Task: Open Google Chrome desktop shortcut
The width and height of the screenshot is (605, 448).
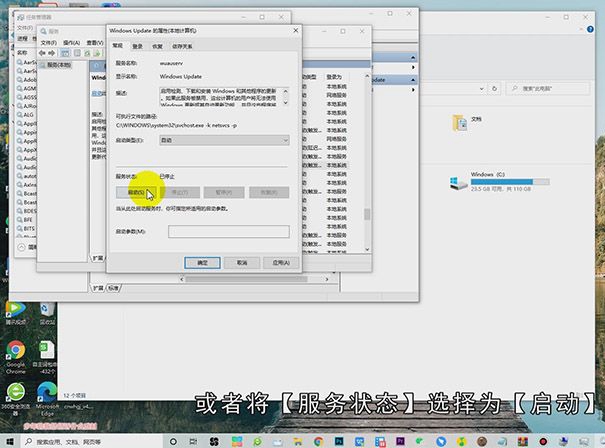Action: pos(16,357)
